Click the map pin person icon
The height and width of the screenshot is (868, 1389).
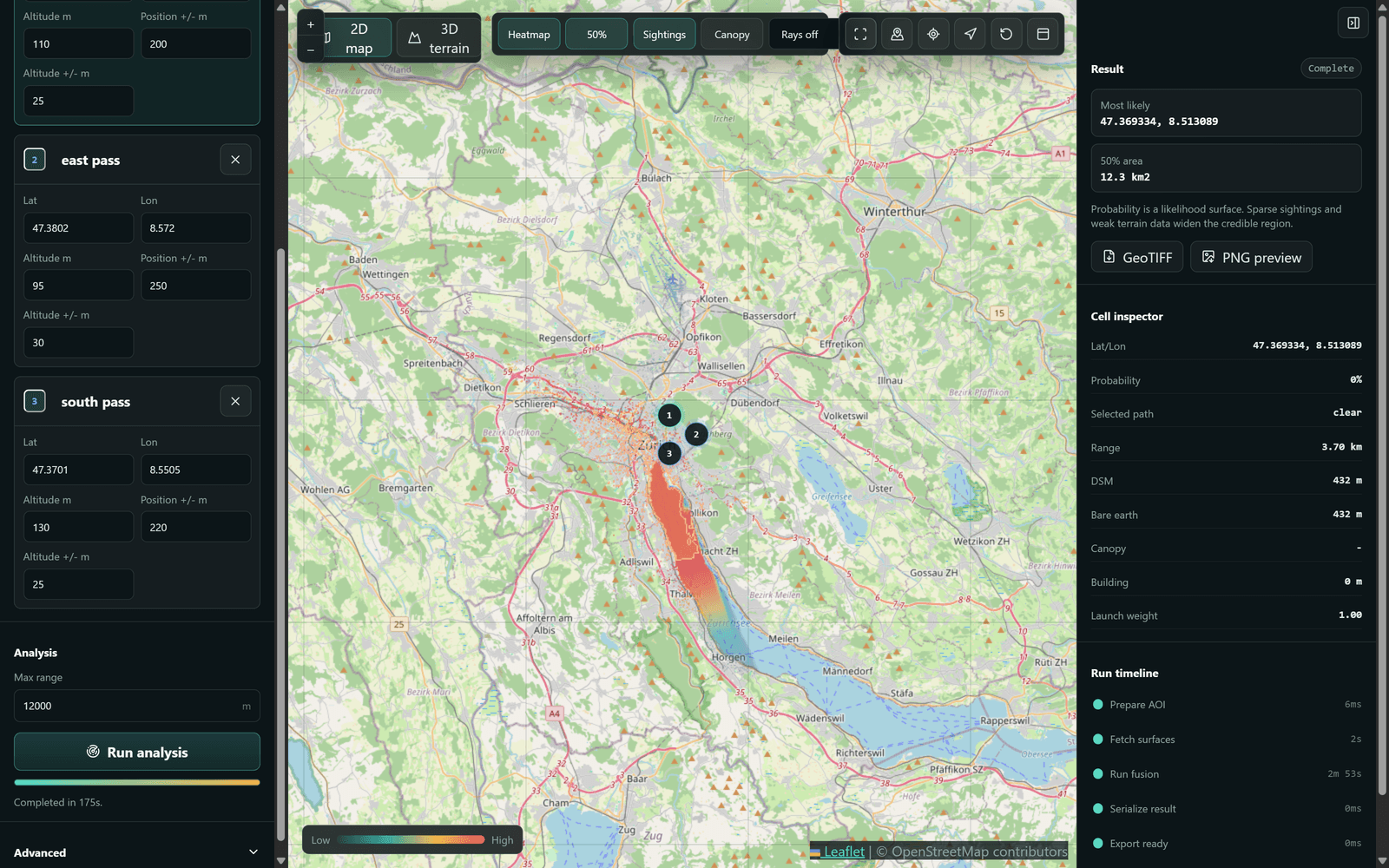point(897,35)
